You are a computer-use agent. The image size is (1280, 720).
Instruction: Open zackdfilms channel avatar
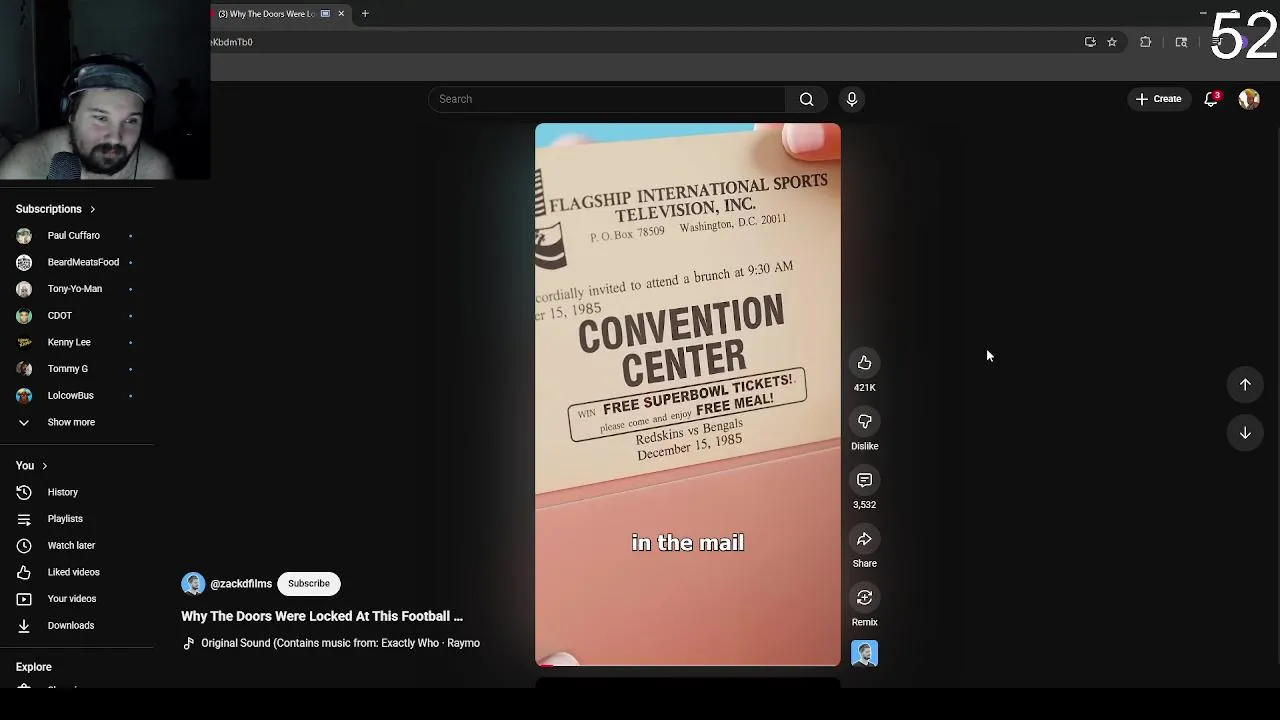pyautogui.click(x=193, y=584)
